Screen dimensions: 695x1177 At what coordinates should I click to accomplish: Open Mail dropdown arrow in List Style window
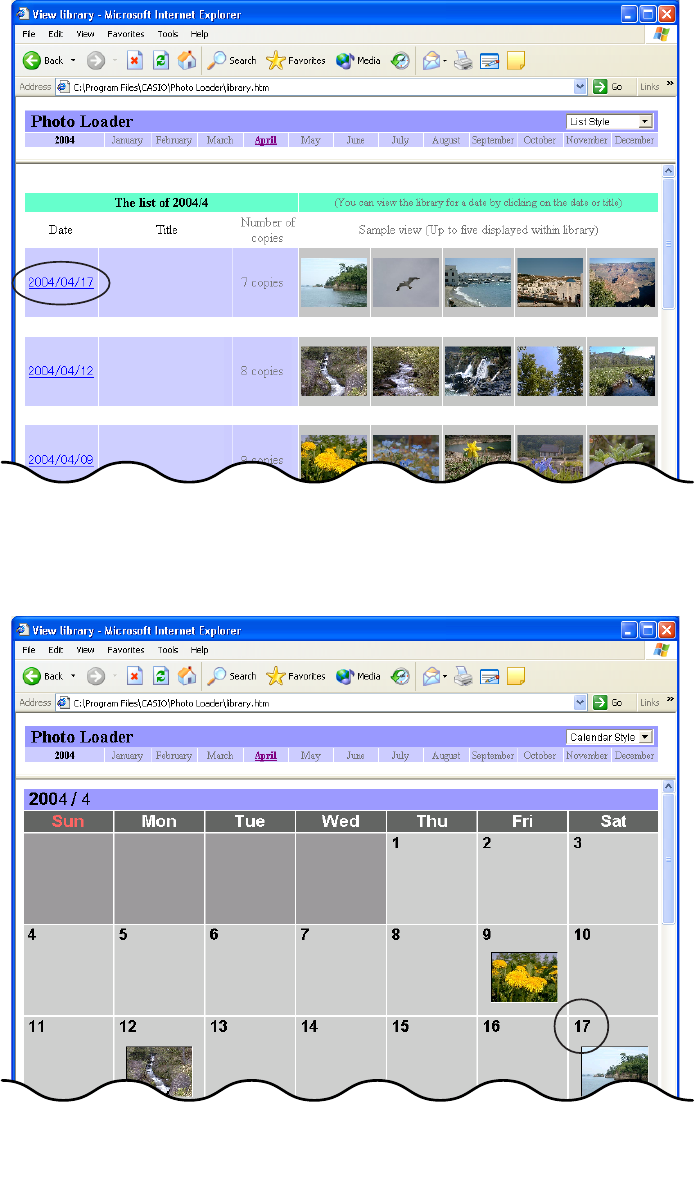(445, 61)
